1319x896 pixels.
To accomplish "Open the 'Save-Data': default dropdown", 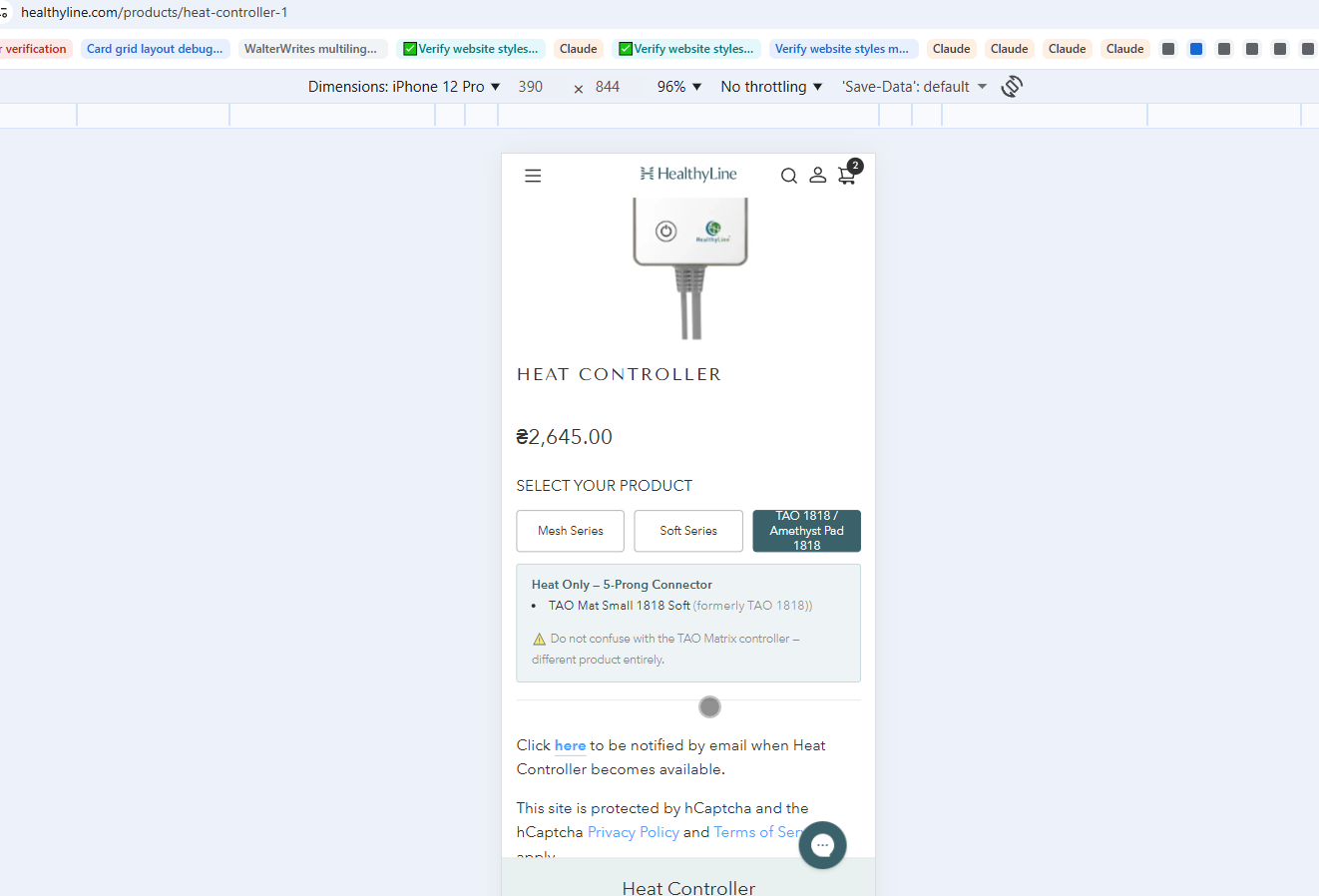I will pos(915,87).
